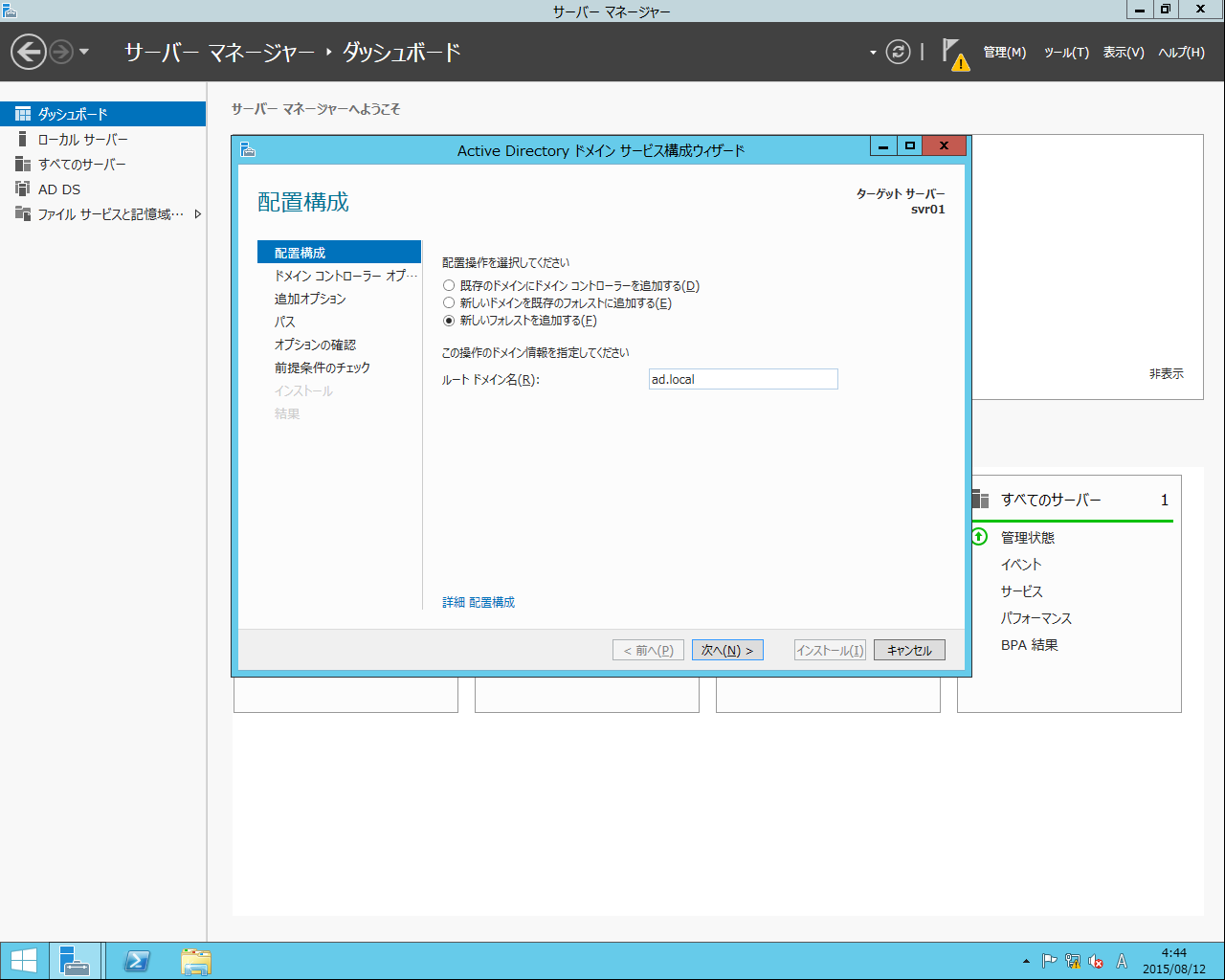Close the Active Directory wizard window
The height and width of the screenshot is (980, 1225).
944,145
